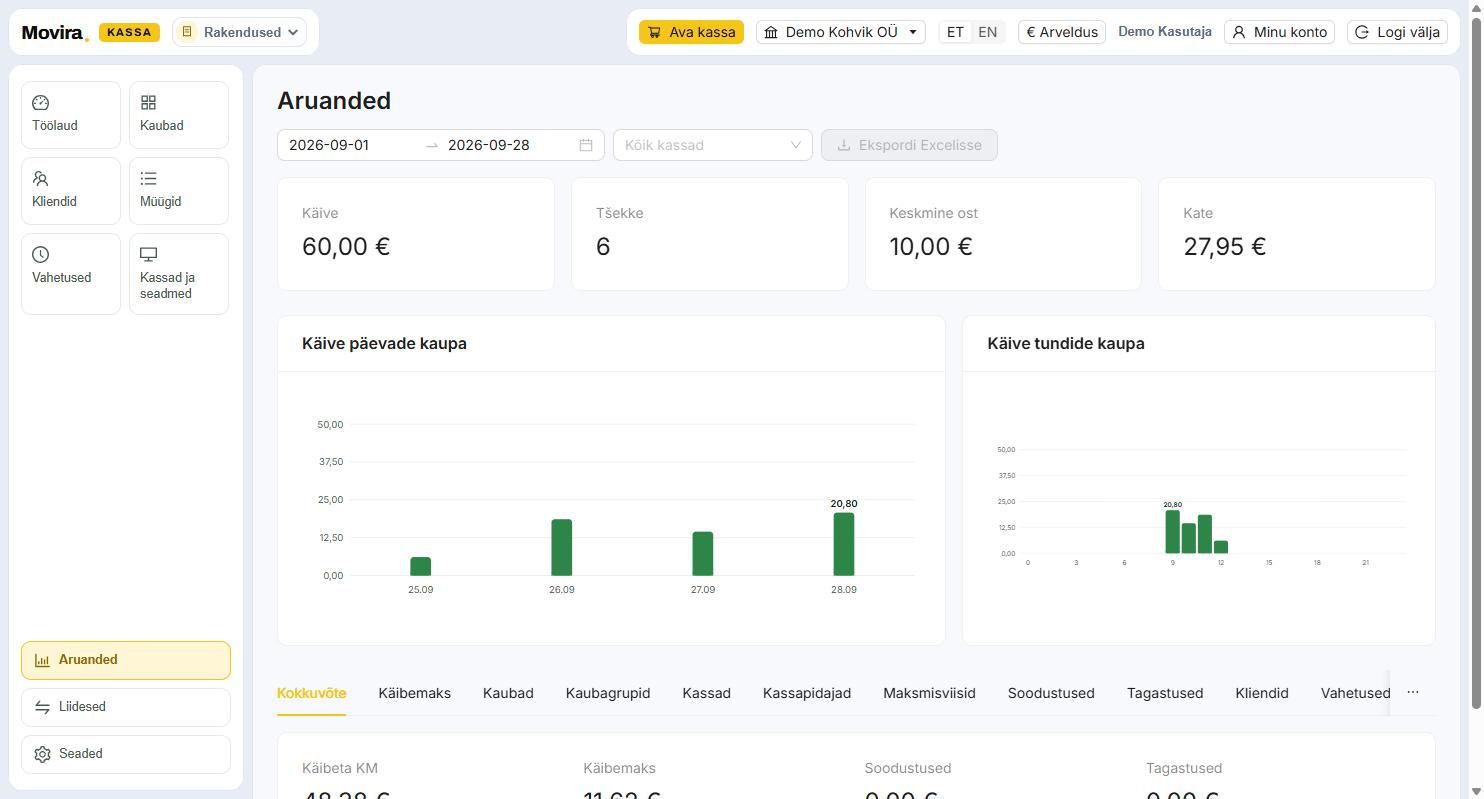Switch to the Käibemaks tab
The width and height of the screenshot is (1484, 799).
[x=414, y=693]
